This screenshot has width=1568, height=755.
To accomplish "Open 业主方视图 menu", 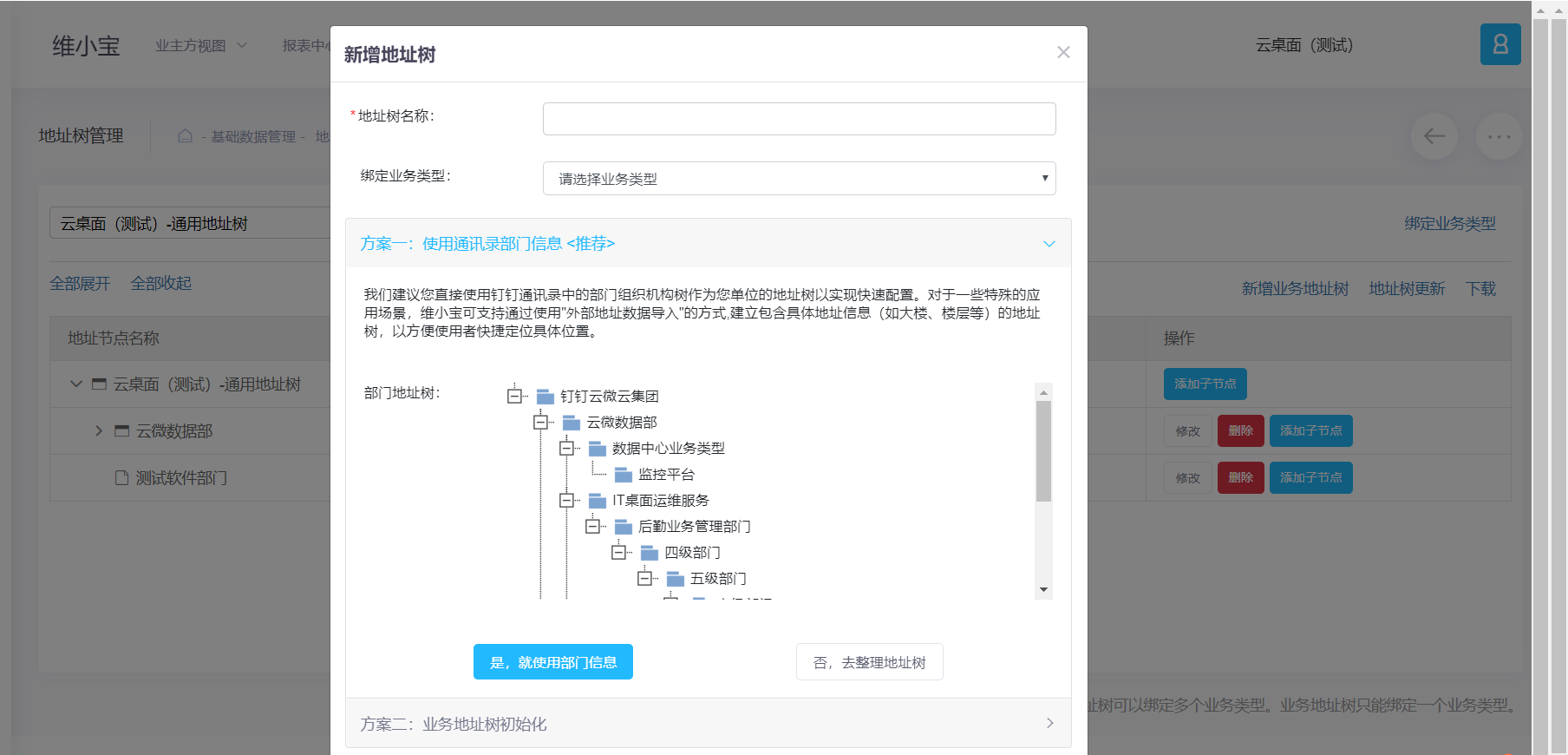I will [201, 46].
